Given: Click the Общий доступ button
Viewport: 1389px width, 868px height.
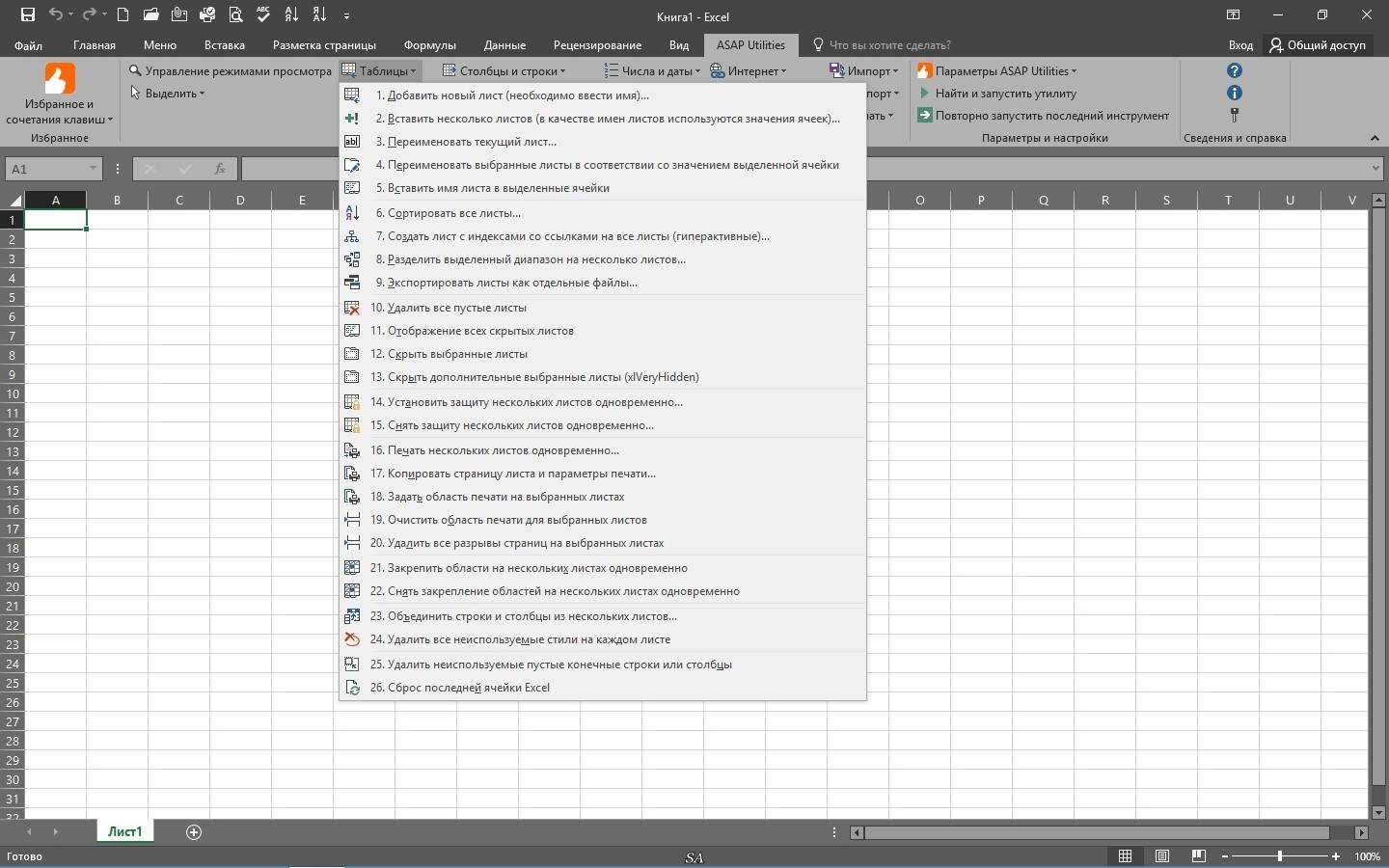Looking at the screenshot, I should (x=1318, y=45).
